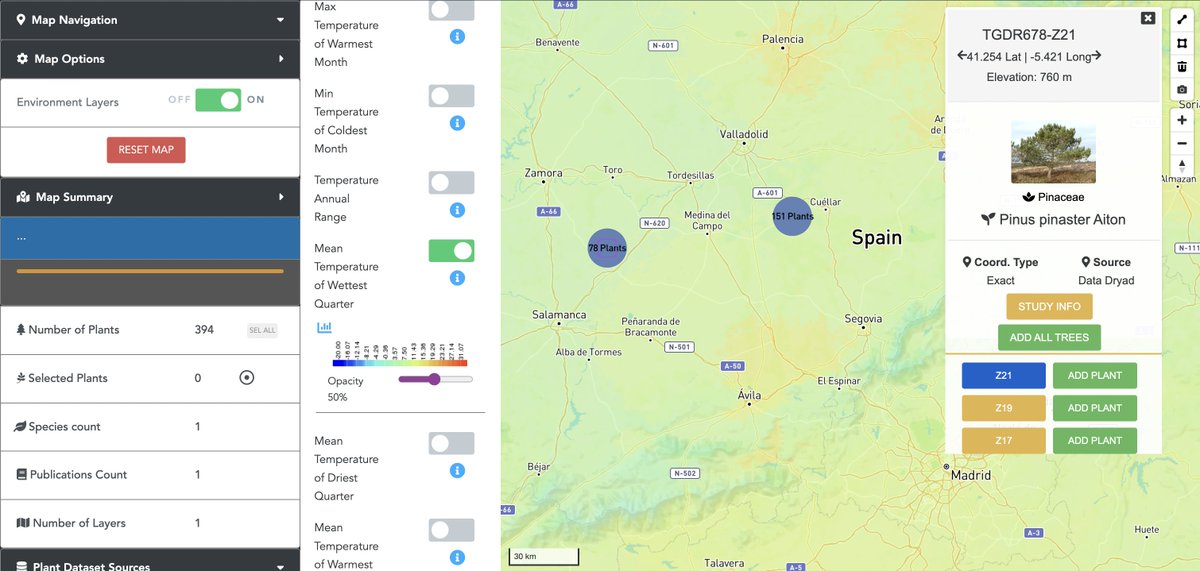This screenshot has height=571, width=1200.
Task: Reset map bearing with compass arrow
Action: [1182, 166]
